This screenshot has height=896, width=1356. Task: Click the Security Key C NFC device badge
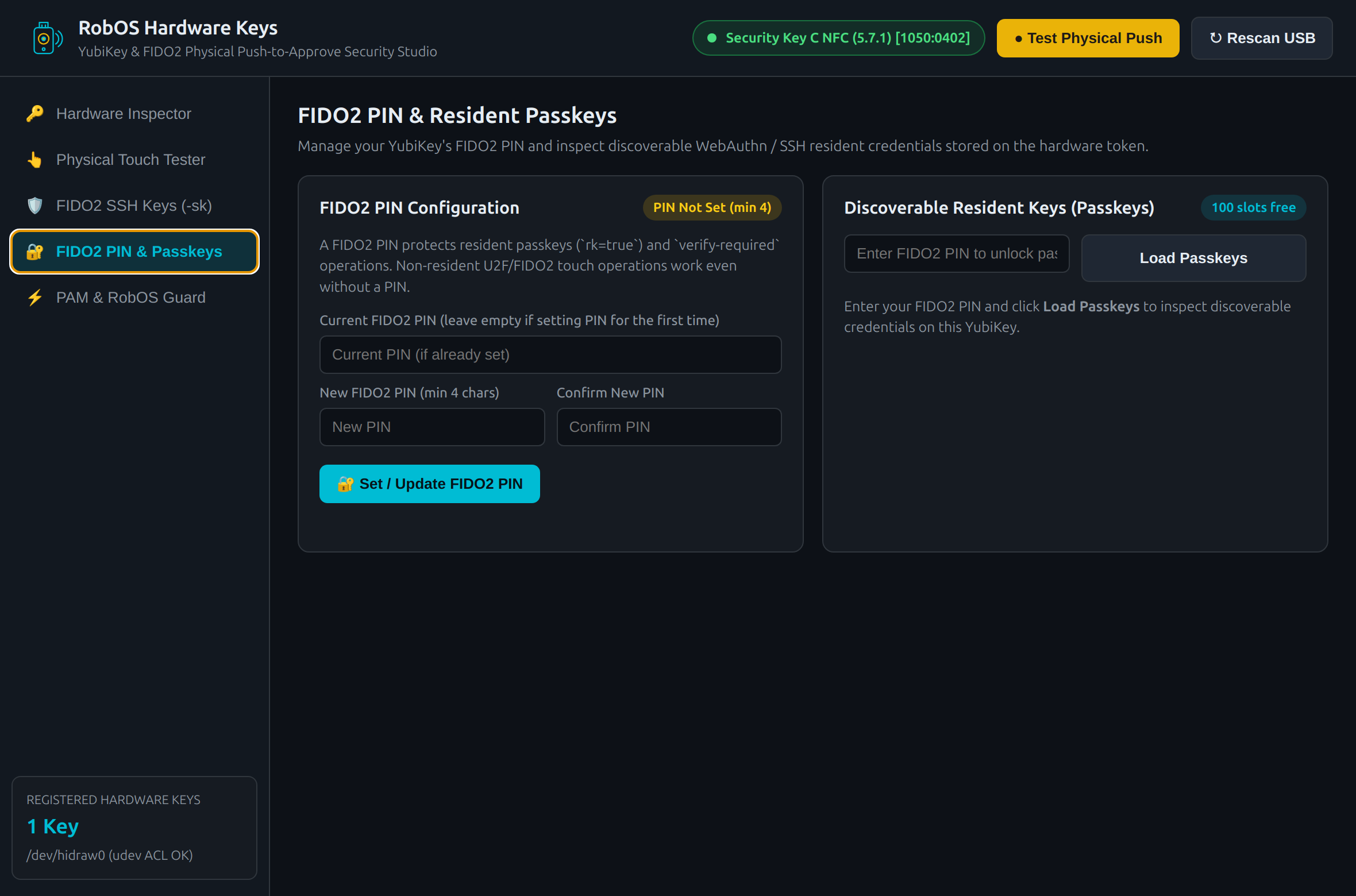[x=838, y=38]
